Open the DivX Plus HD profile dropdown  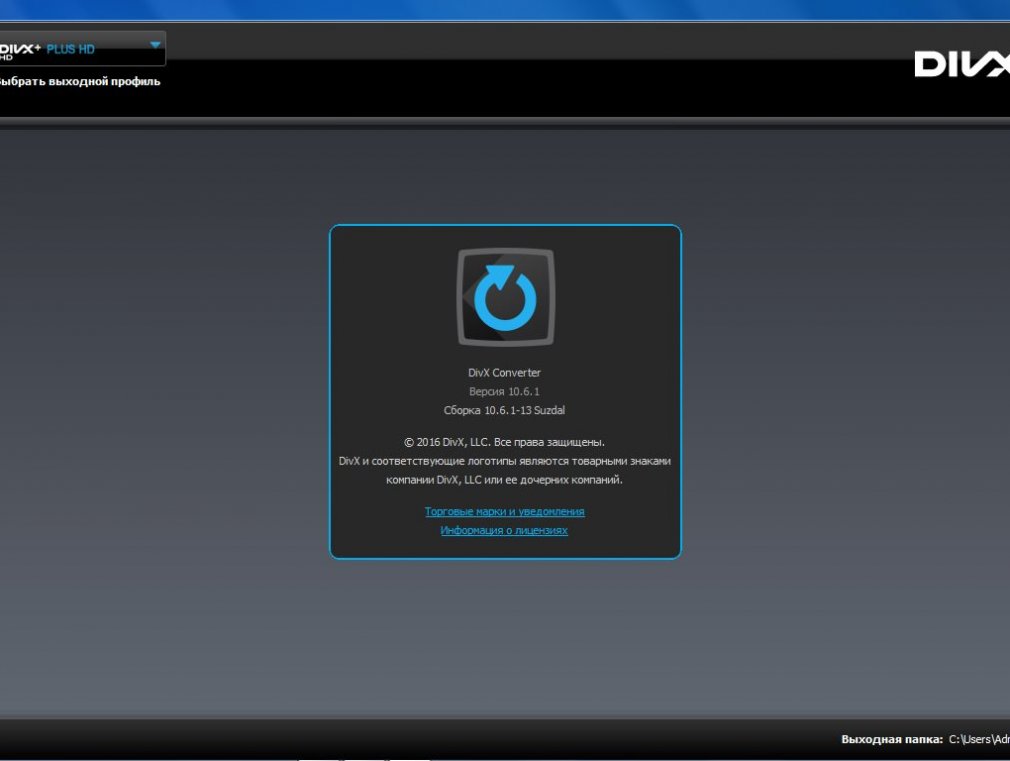(82, 48)
